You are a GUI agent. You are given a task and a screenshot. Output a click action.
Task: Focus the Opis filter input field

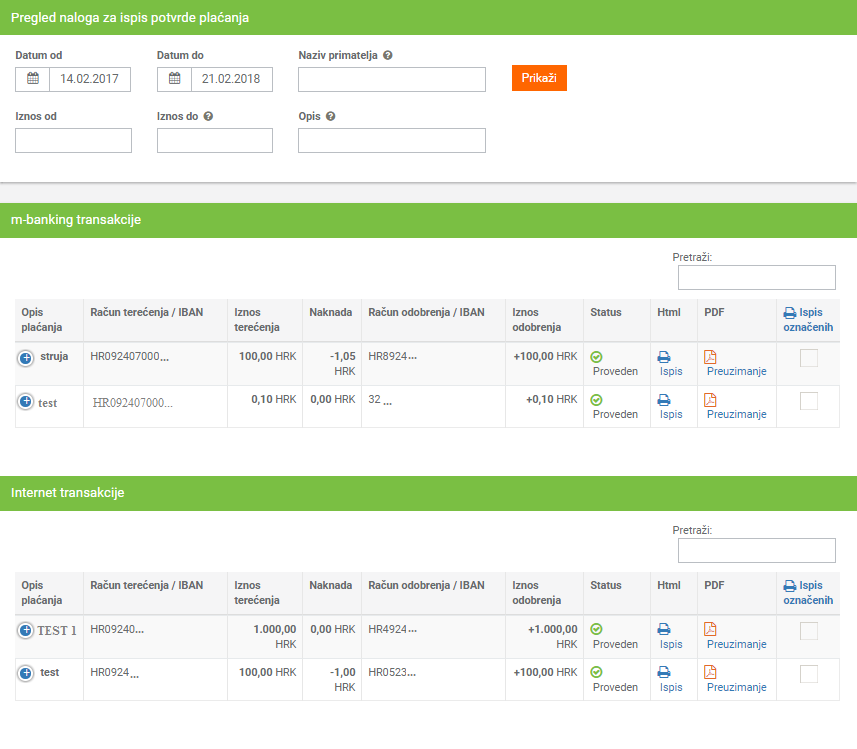coord(392,141)
